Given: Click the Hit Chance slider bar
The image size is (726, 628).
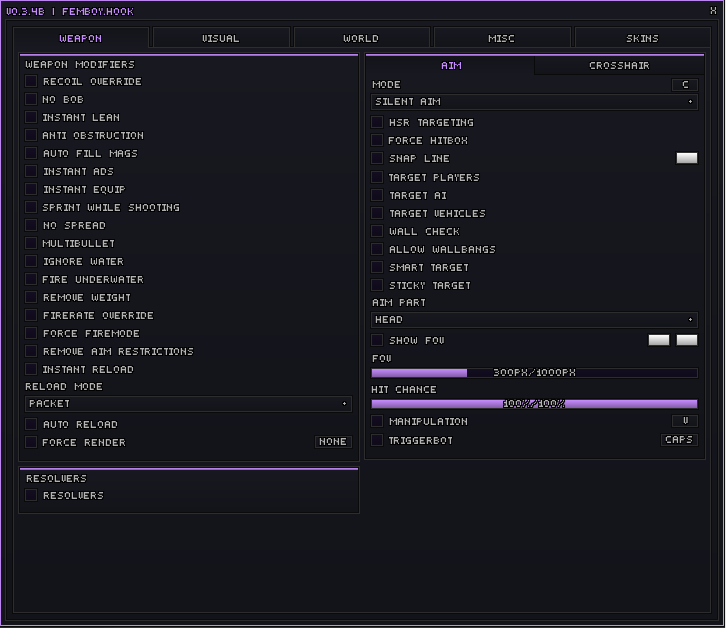Looking at the screenshot, I should [534, 404].
